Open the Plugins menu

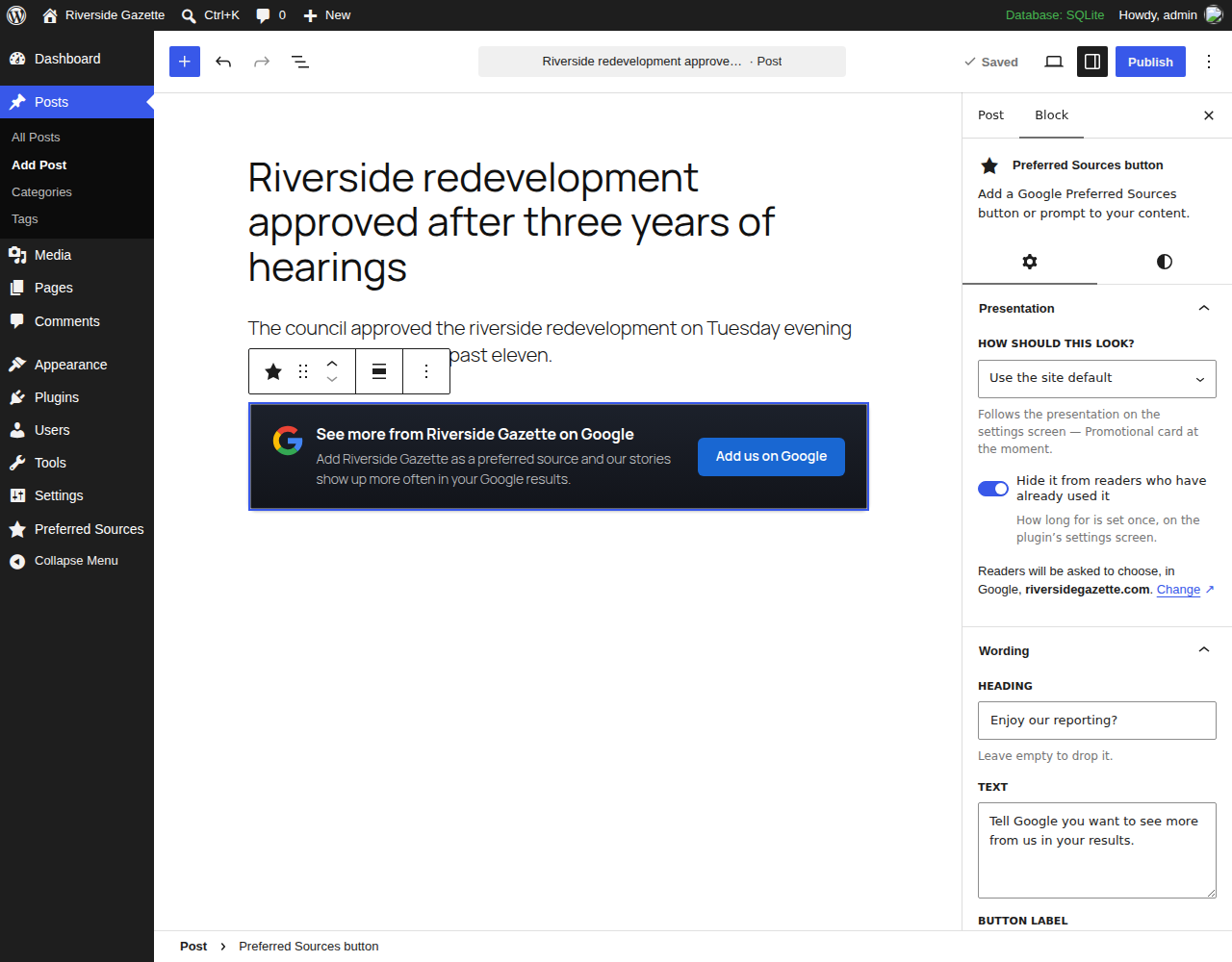coord(77,397)
